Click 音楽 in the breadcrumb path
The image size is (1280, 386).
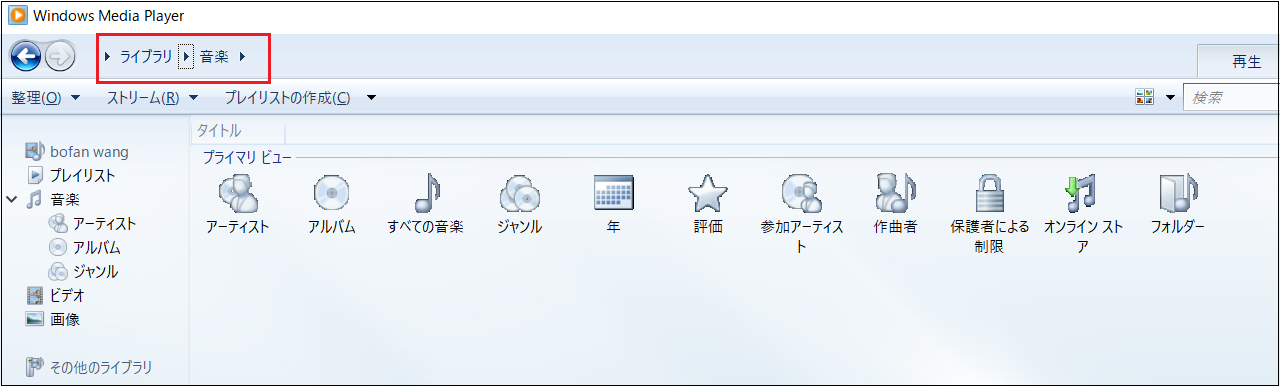point(214,57)
